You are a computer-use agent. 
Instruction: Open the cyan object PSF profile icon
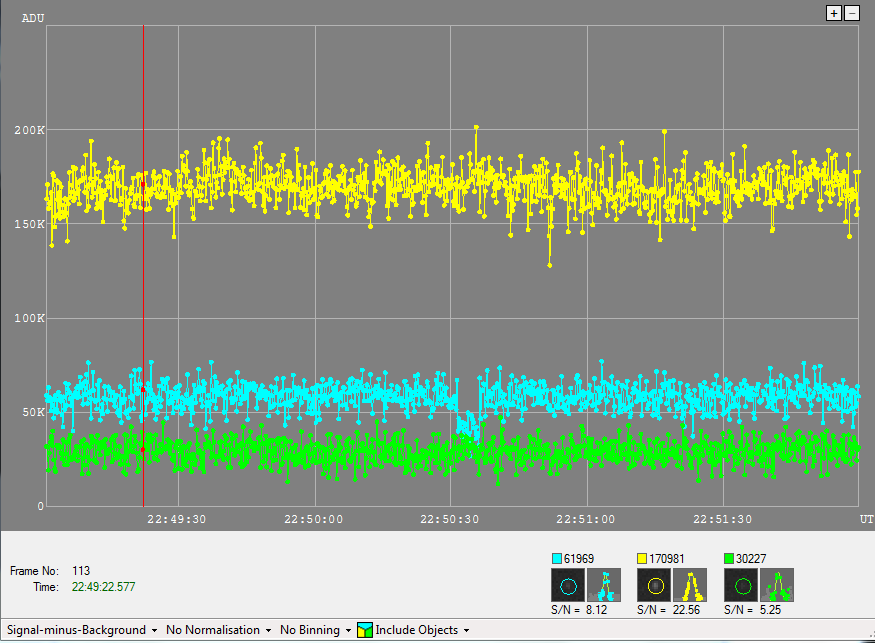click(x=603, y=585)
